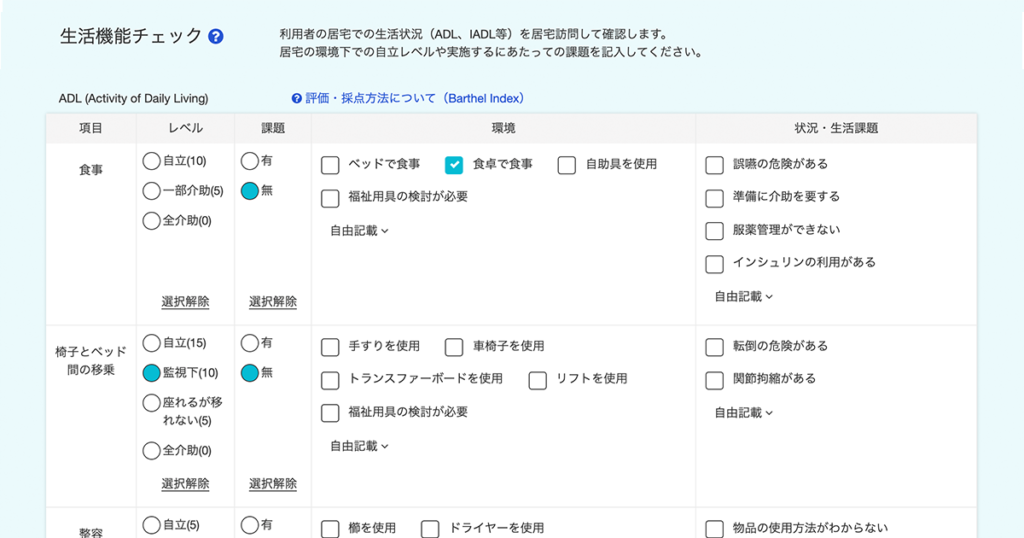The image size is (1024, 538).
Task: Select 一部介助(5) radio for 食事
Action: pos(151,191)
